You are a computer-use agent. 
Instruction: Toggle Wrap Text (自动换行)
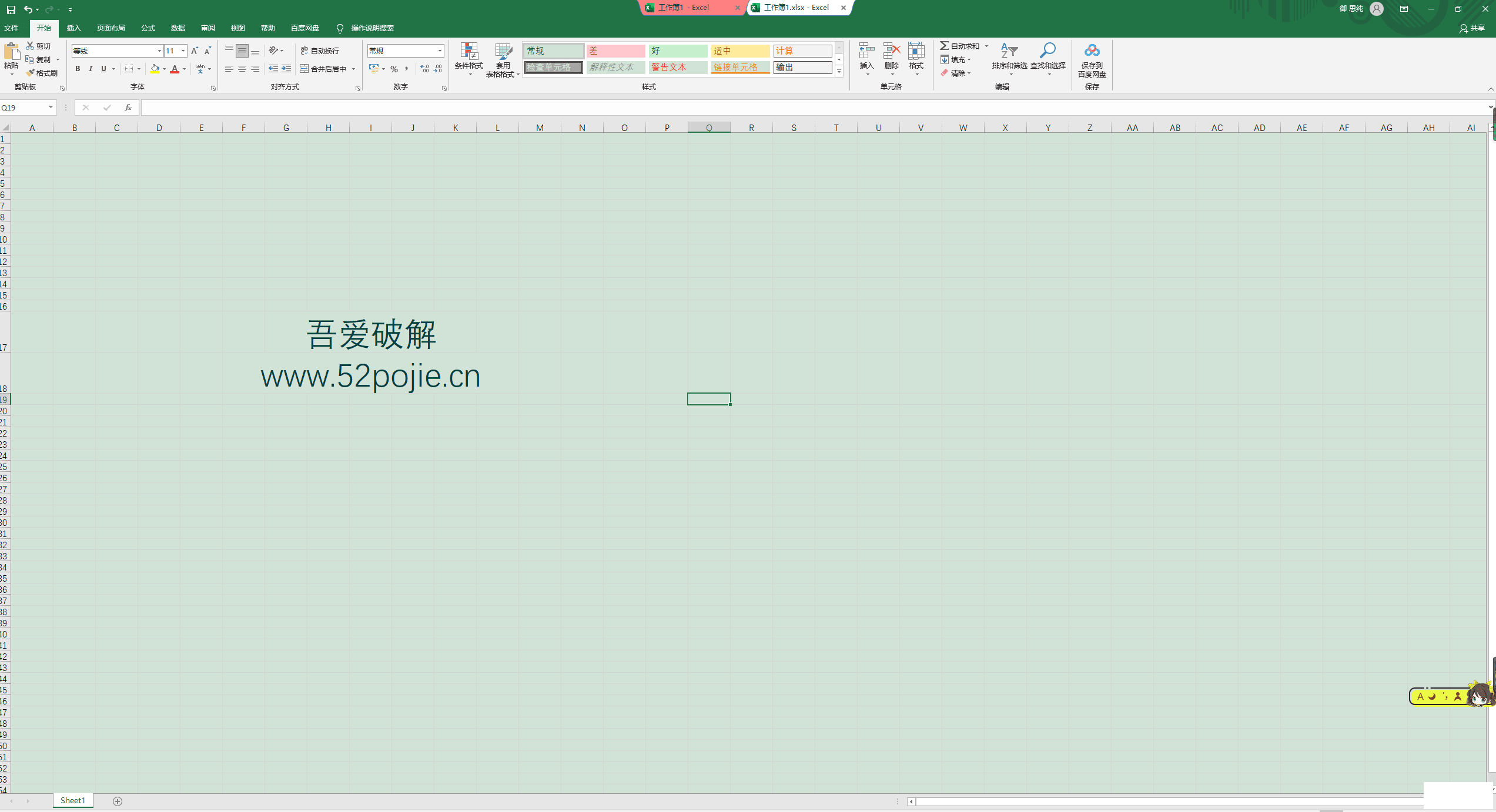pos(320,51)
